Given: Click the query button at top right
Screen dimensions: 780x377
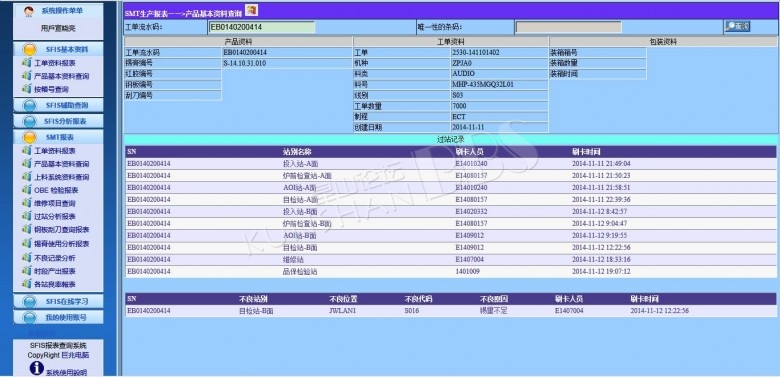Looking at the screenshot, I should pos(737,26).
